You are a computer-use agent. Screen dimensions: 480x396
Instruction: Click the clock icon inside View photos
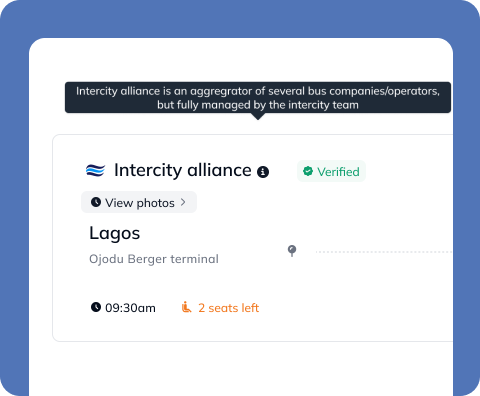click(96, 202)
